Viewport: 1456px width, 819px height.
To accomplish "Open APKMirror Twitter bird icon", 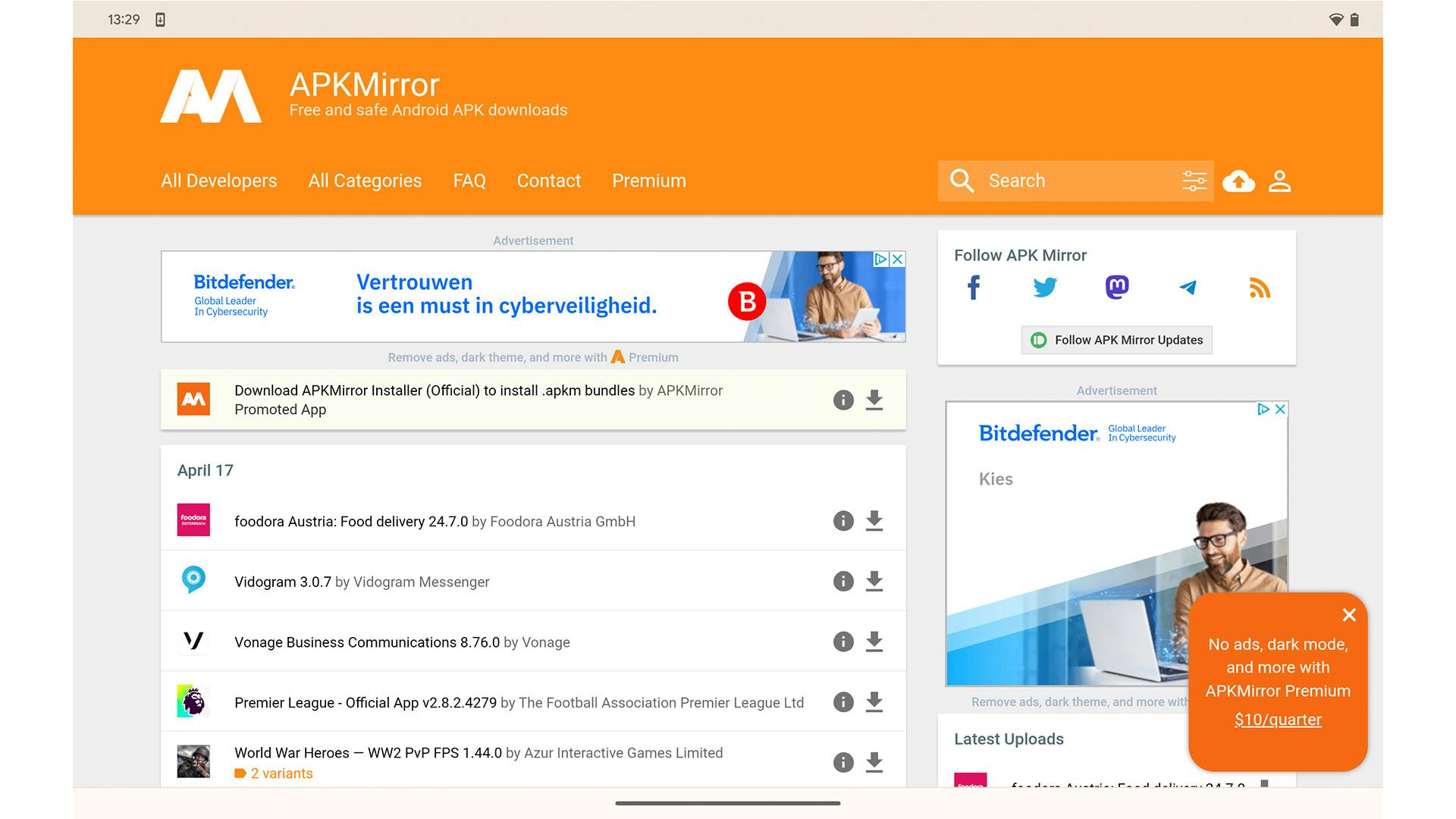I will 1045,287.
